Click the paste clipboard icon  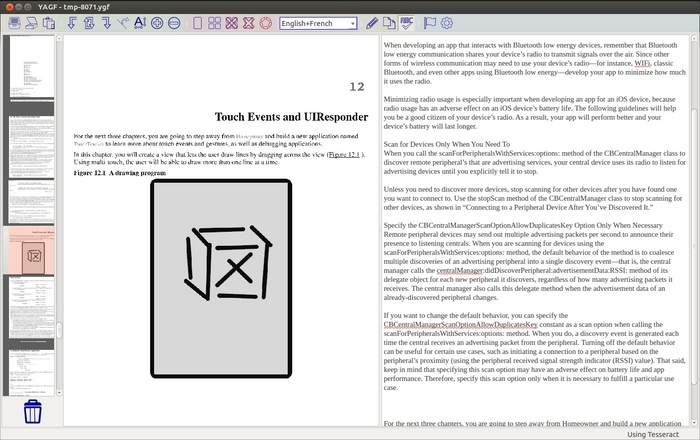(x=49, y=23)
